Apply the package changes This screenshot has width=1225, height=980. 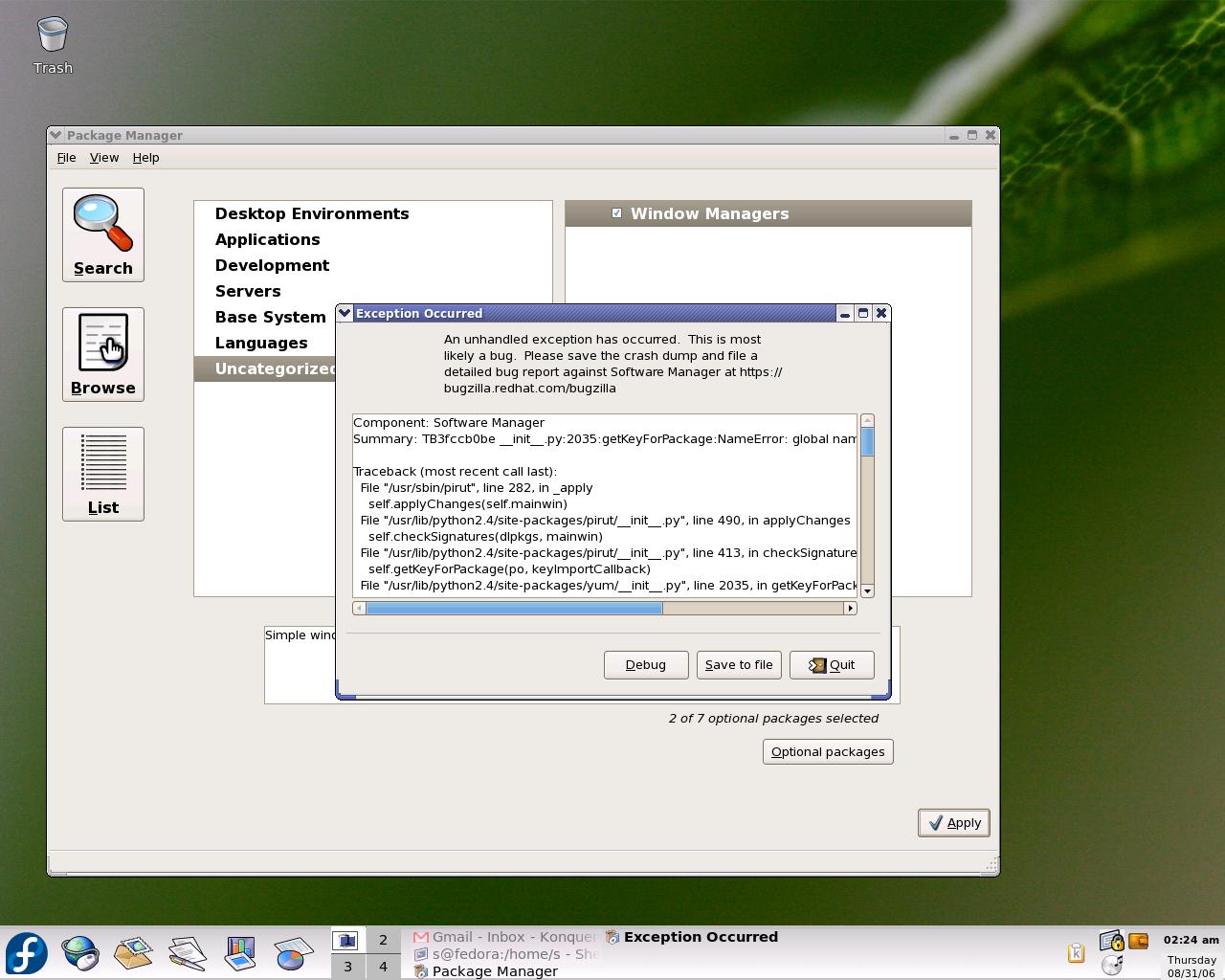(x=954, y=823)
